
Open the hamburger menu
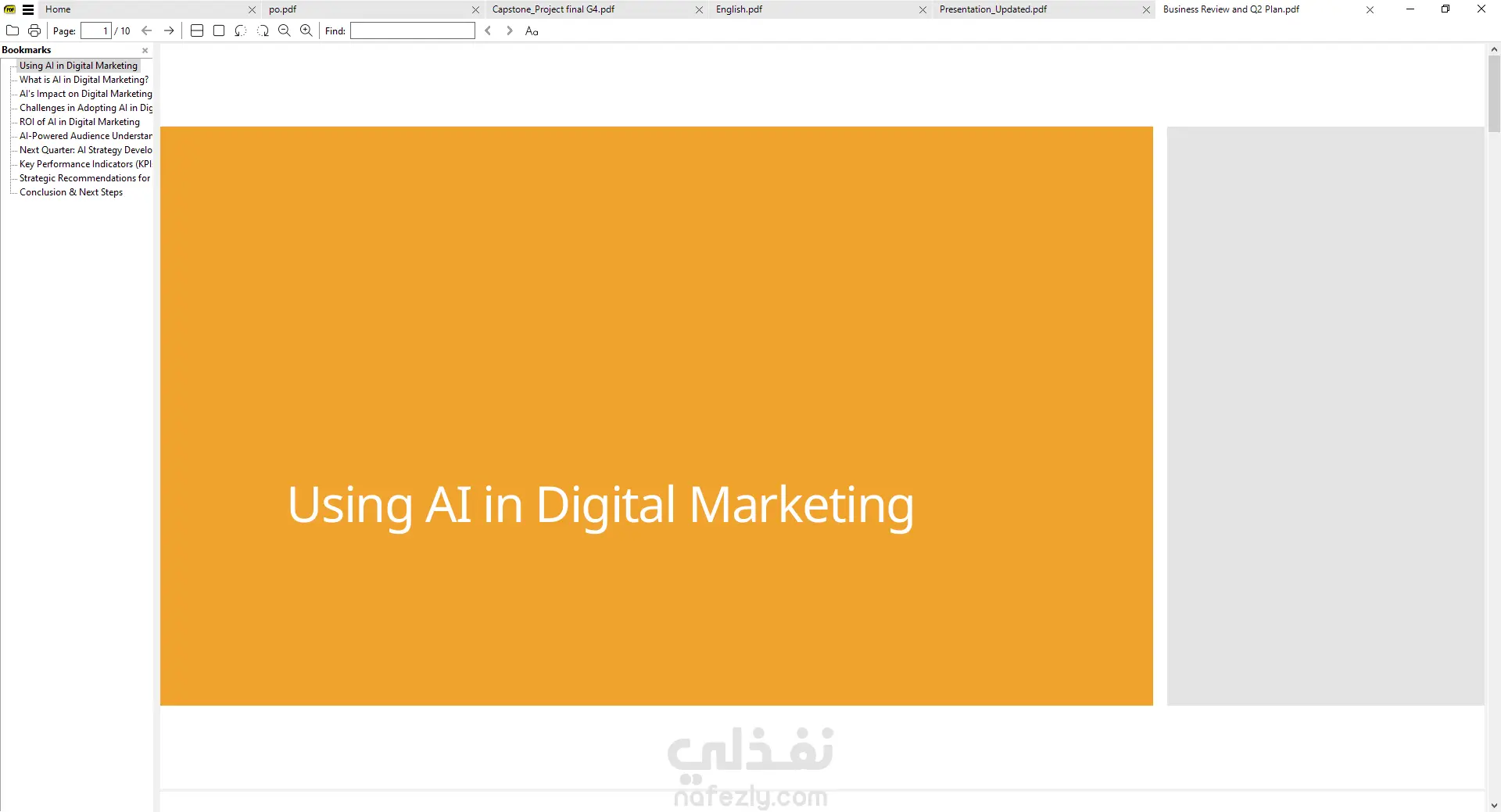(28, 9)
